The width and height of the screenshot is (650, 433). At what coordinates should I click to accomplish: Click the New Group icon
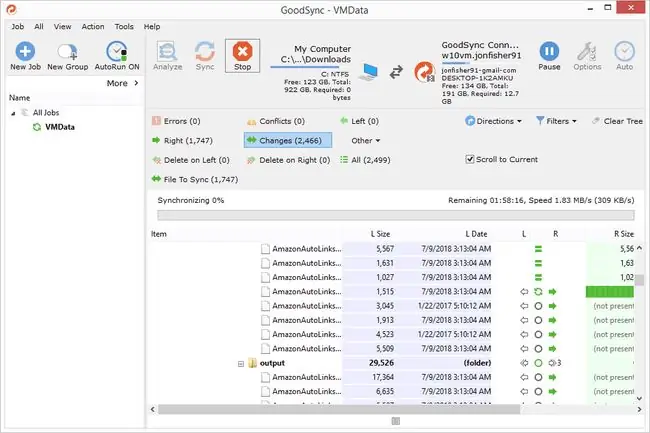coord(68,51)
